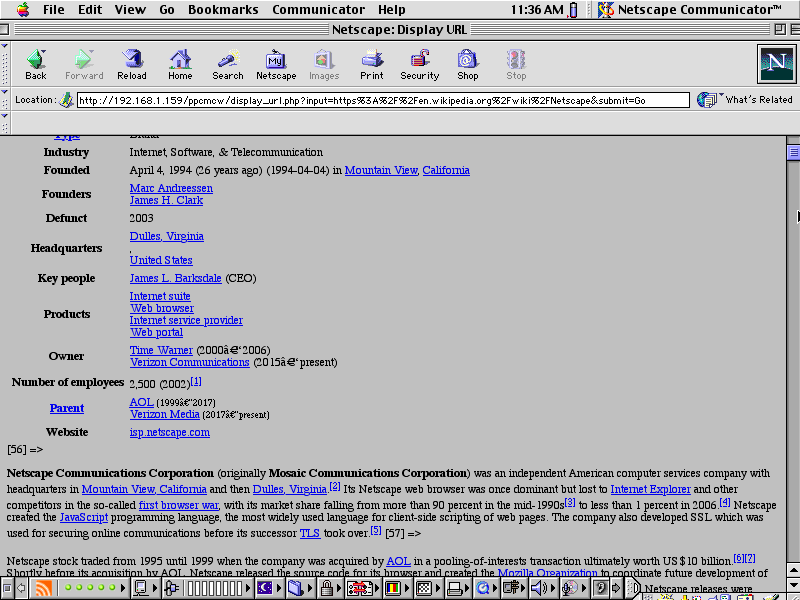Screen dimensions: 800x600
Task: Collapse the Location toolbar via its handle
Action: click(x=5, y=99)
